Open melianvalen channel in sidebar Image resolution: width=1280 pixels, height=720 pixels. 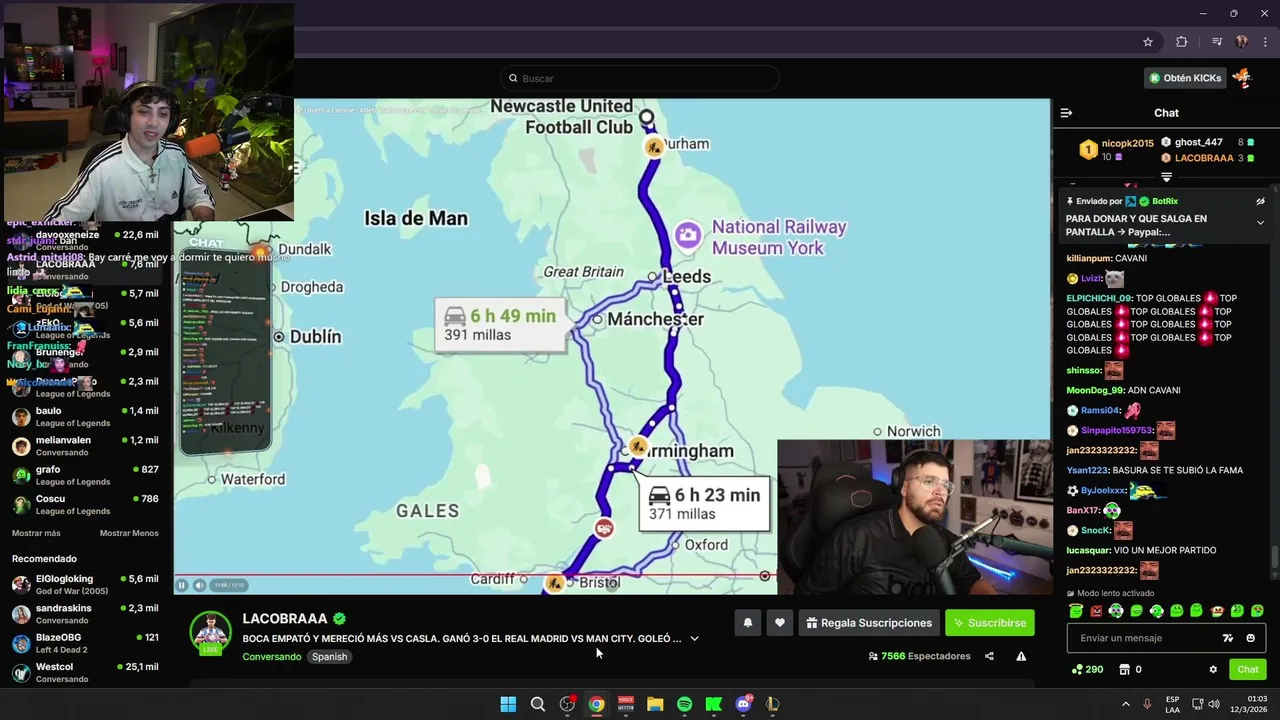click(x=86, y=446)
